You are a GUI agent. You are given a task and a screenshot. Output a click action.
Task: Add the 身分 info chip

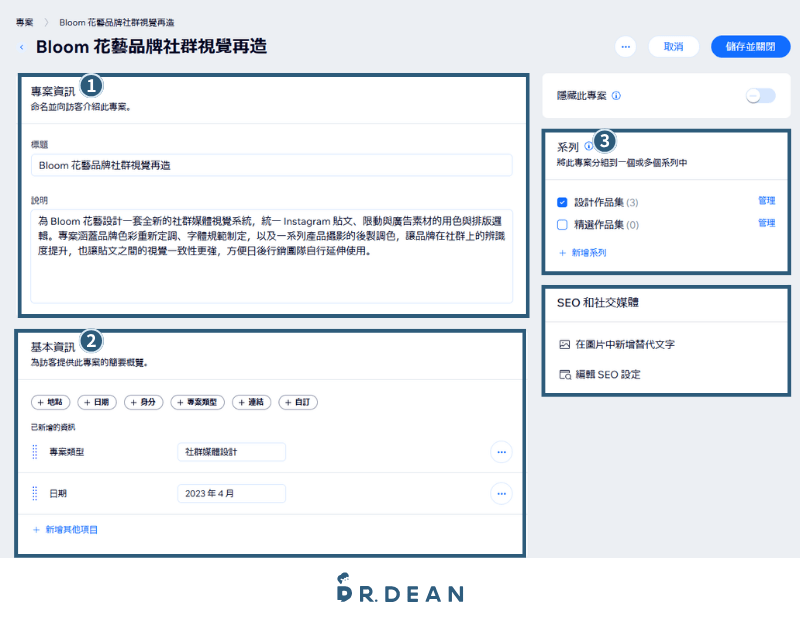click(143, 403)
